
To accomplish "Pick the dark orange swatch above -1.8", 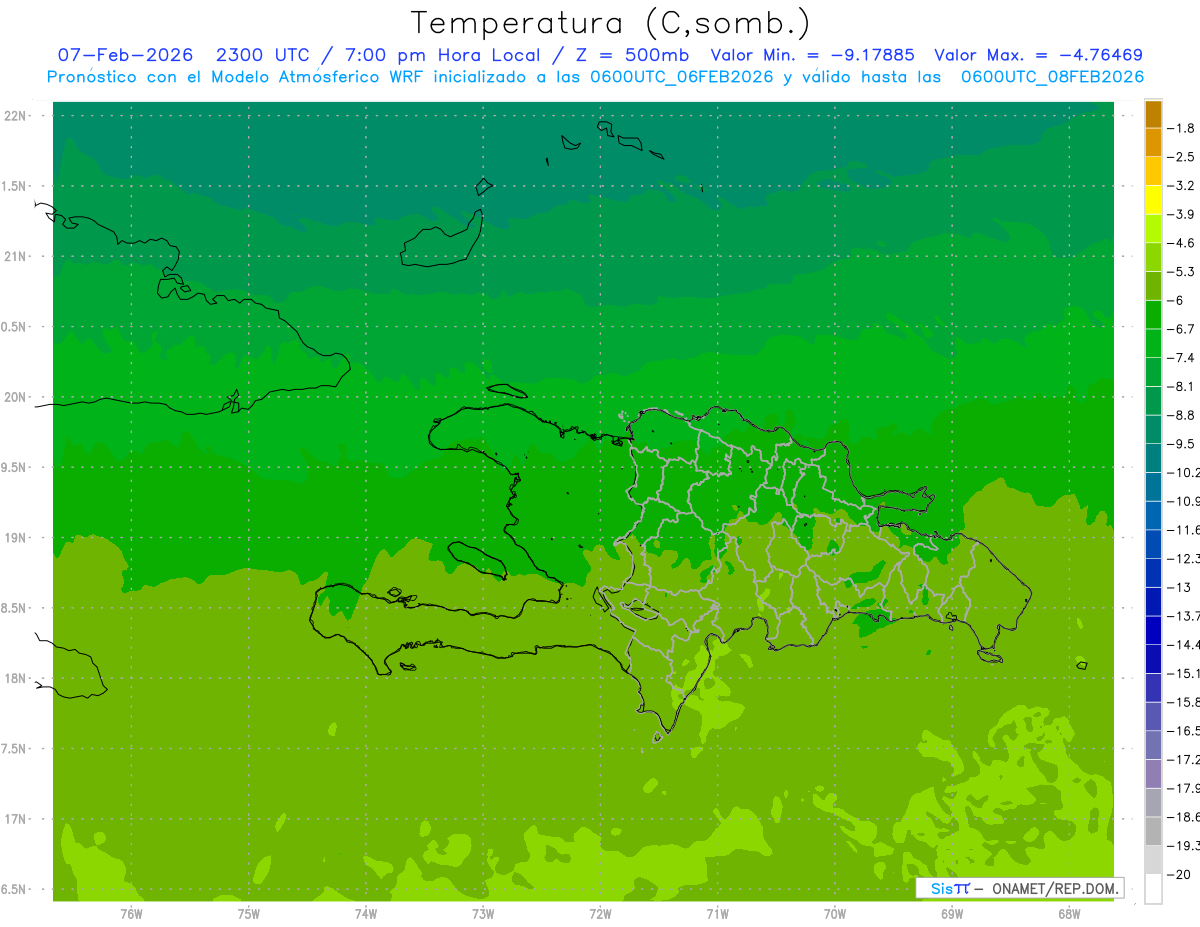I will pyautogui.click(x=1153, y=114).
